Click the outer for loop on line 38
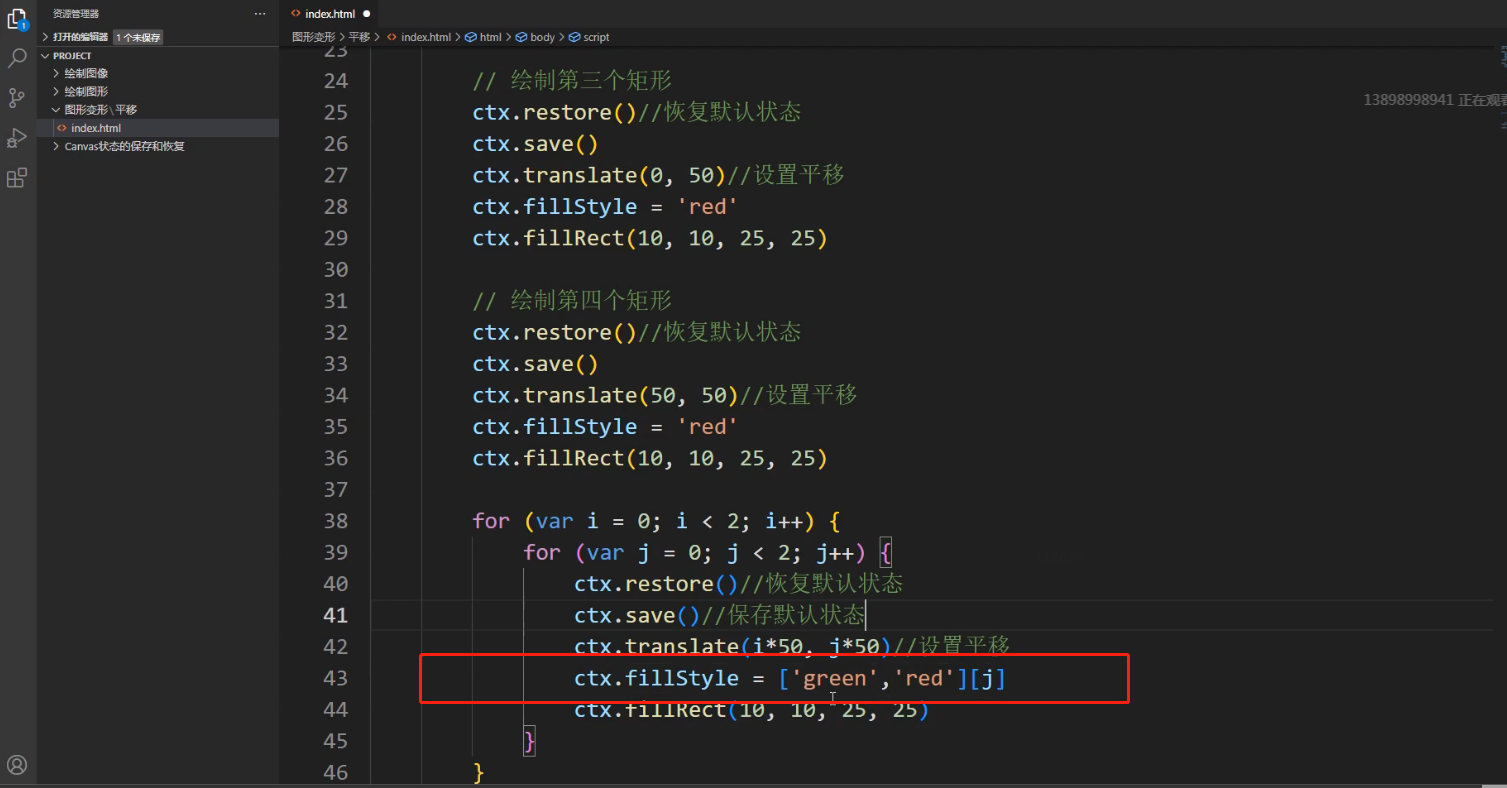Image resolution: width=1507 pixels, height=788 pixels. pos(657,521)
